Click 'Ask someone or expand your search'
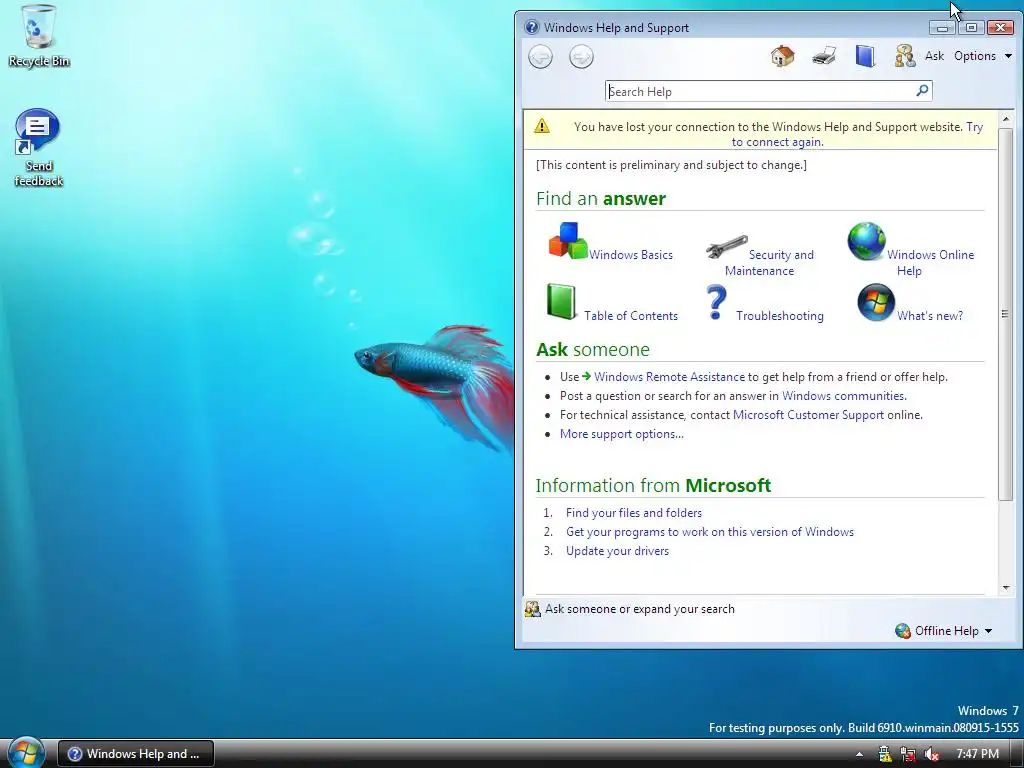 click(639, 609)
